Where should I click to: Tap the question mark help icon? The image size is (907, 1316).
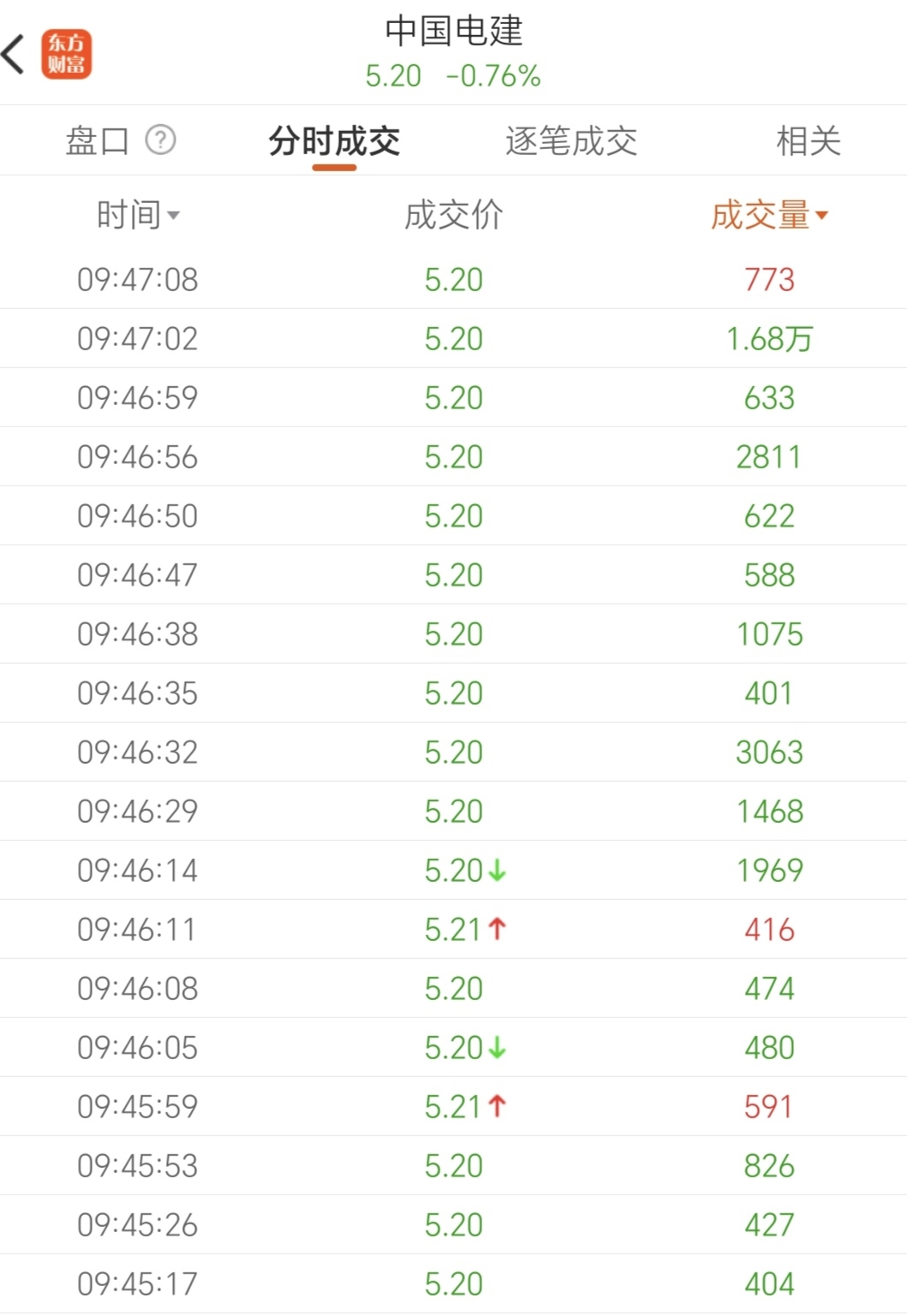(160, 140)
